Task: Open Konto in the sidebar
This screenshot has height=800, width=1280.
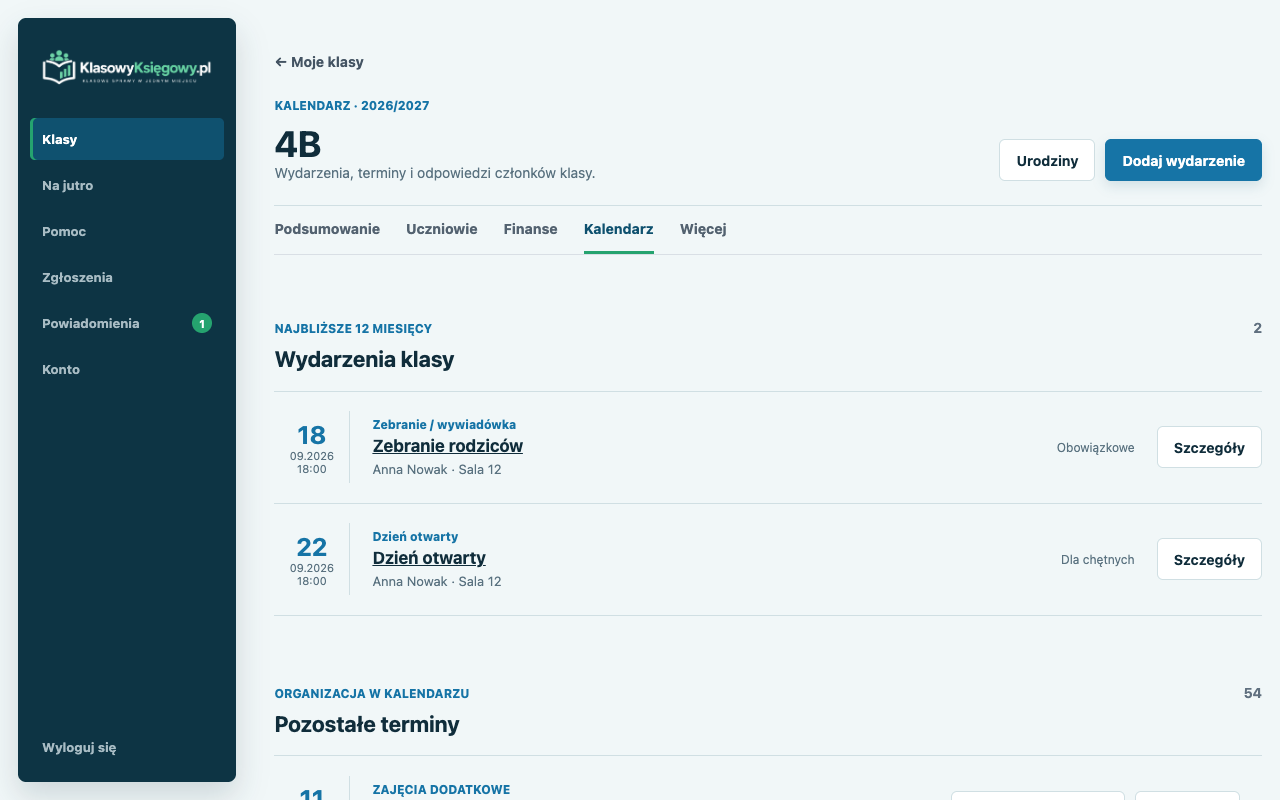Action: click(x=127, y=369)
